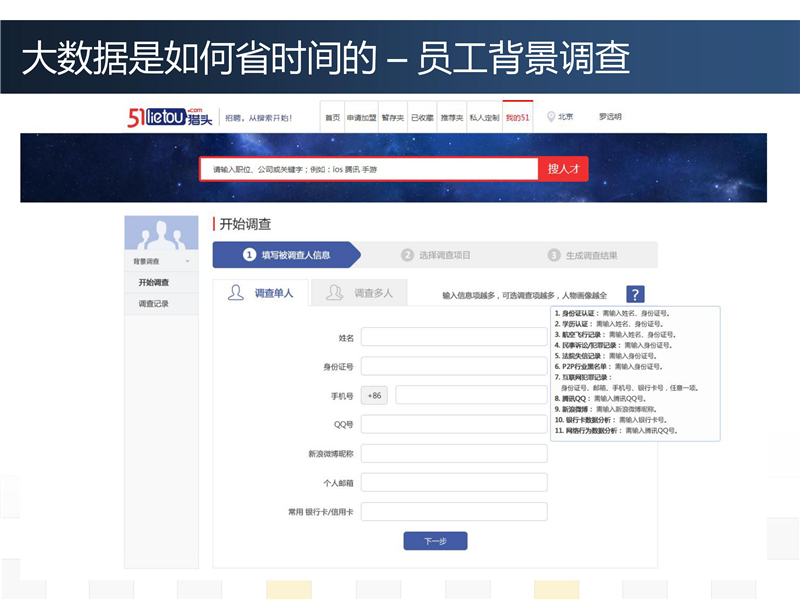The height and width of the screenshot is (600, 800).
Task: Open 私人定制 in the navigation bar
Action: [484, 117]
